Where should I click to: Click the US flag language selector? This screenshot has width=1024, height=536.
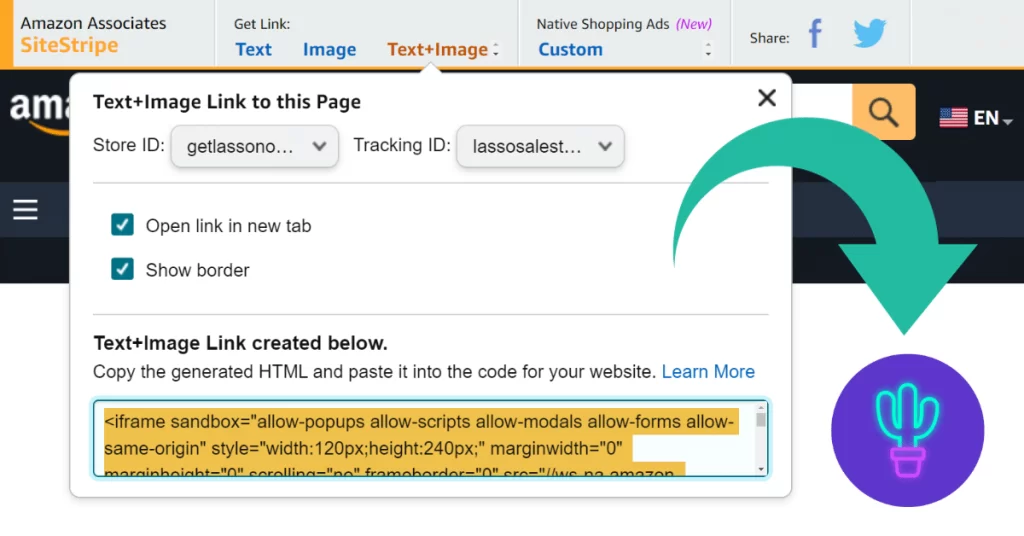point(953,118)
